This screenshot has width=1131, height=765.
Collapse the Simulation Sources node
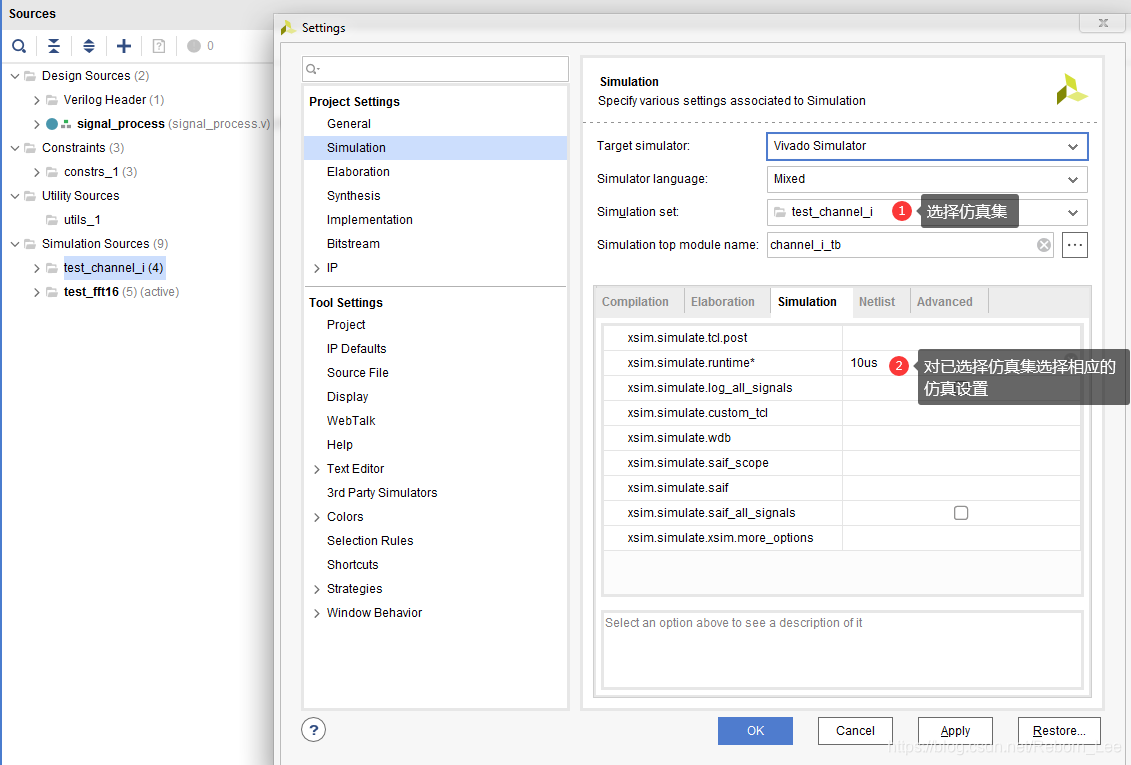[x=14, y=244]
